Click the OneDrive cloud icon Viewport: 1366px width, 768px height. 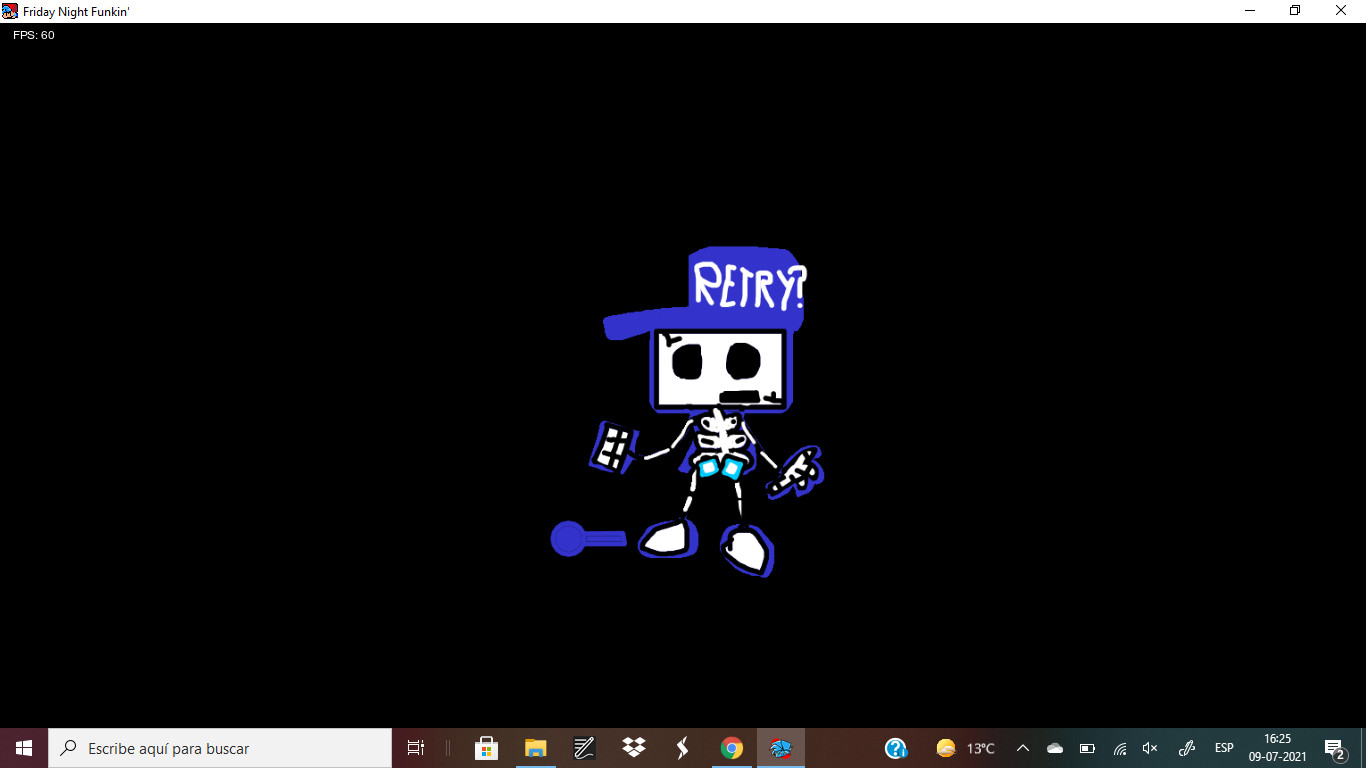pos(1054,747)
